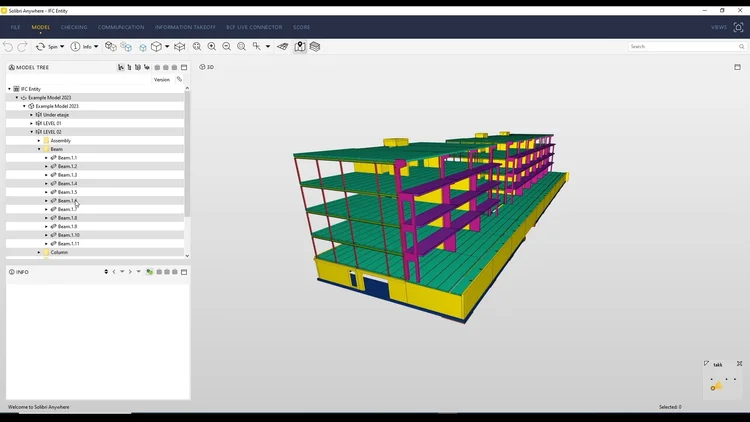Switch to the SCORE tab
The width and height of the screenshot is (750, 422).
(301, 27)
